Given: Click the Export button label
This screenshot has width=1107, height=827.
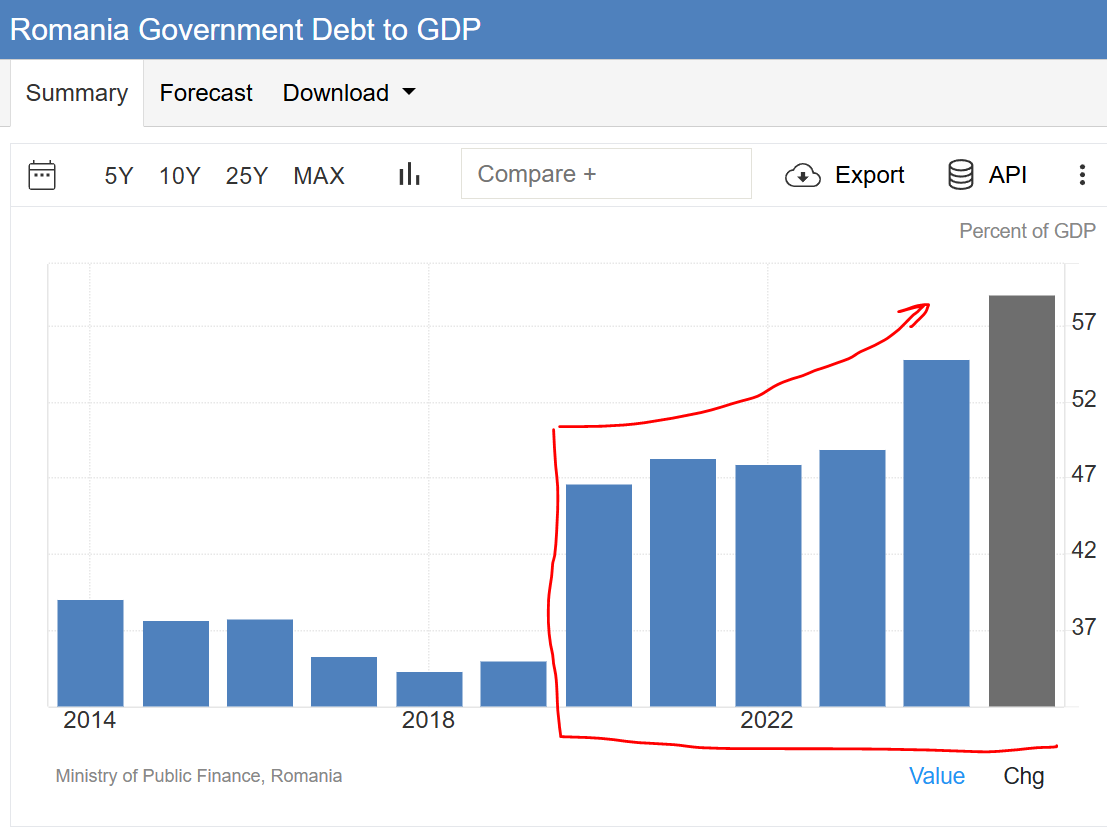Looking at the screenshot, I should point(869,175).
